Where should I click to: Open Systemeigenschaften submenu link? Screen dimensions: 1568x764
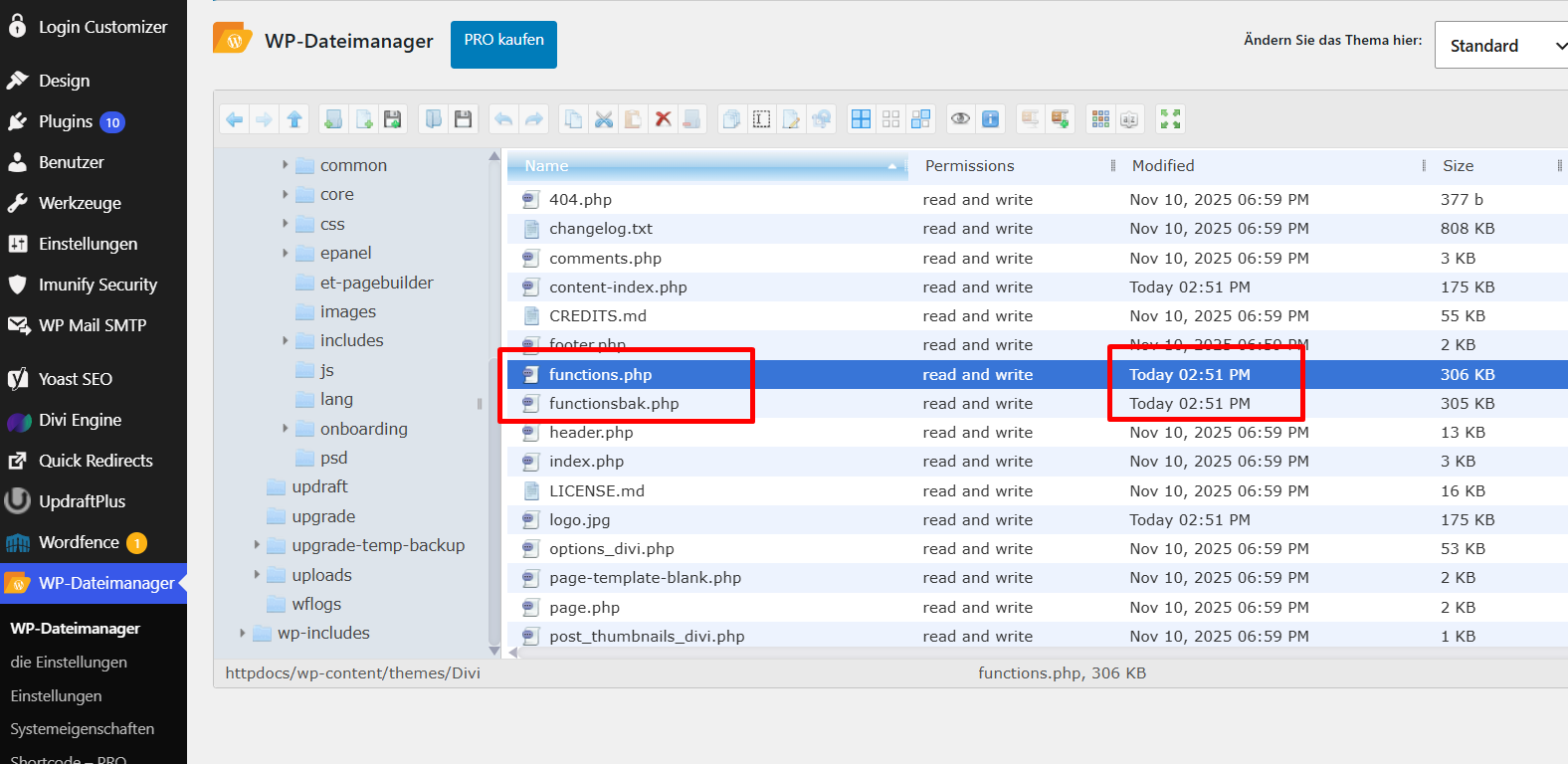(x=83, y=729)
